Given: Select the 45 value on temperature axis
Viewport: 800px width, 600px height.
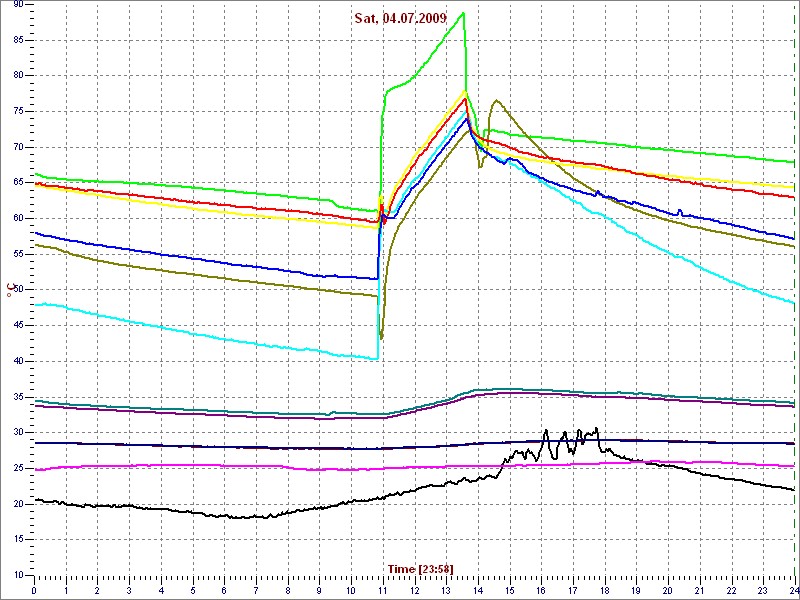Looking at the screenshot, I should click(18, 326).
